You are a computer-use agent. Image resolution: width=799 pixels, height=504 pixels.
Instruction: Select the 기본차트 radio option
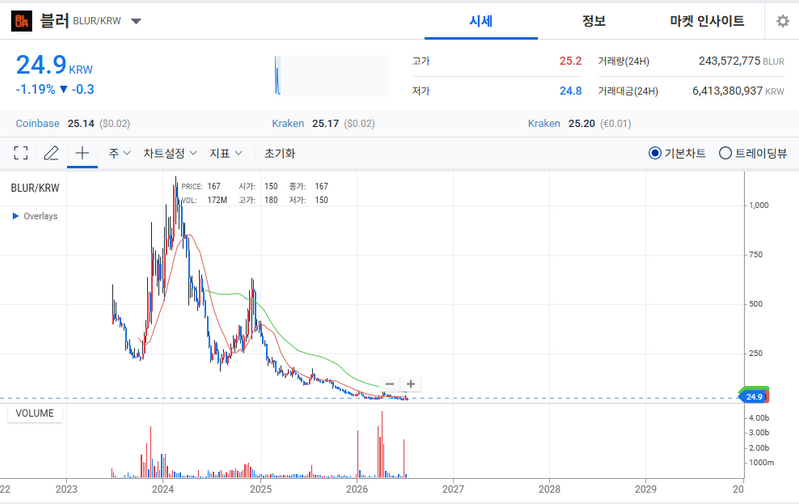[677, 153]
